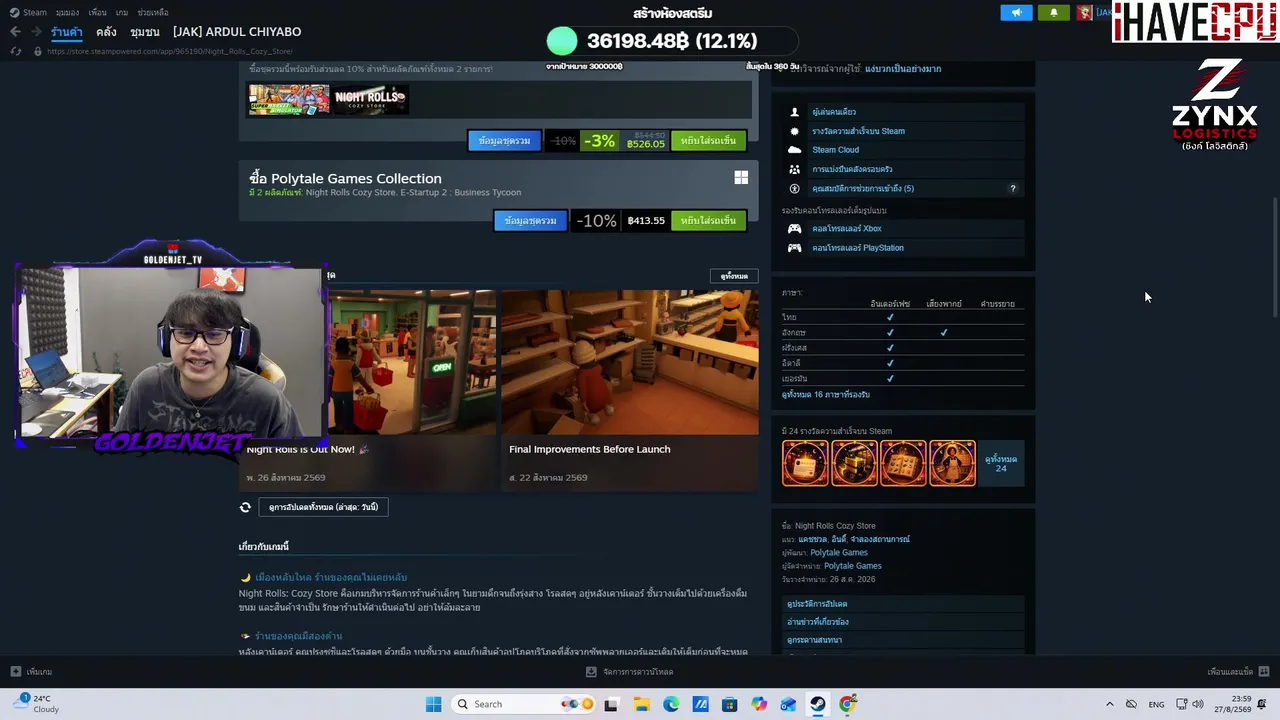Add the ฿526.05 bundle to cart
Viewport: 1280px width, 720px height.
708,141
